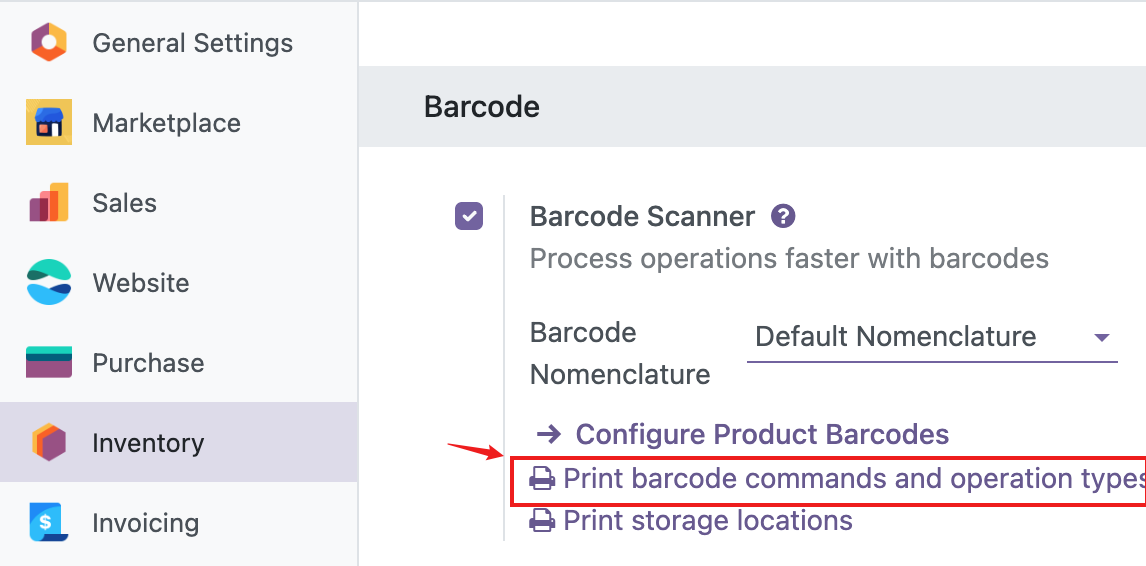Click the Sales bar chart icon

48,203
